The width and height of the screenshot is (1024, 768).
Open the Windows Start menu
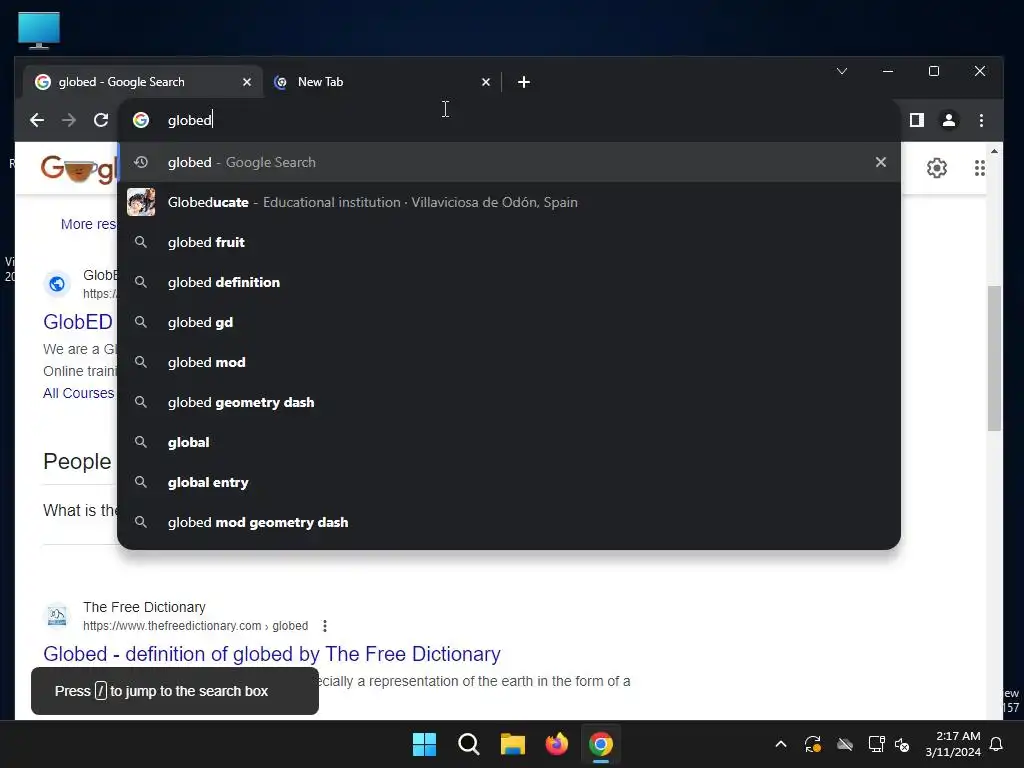(x=424, y=744)
